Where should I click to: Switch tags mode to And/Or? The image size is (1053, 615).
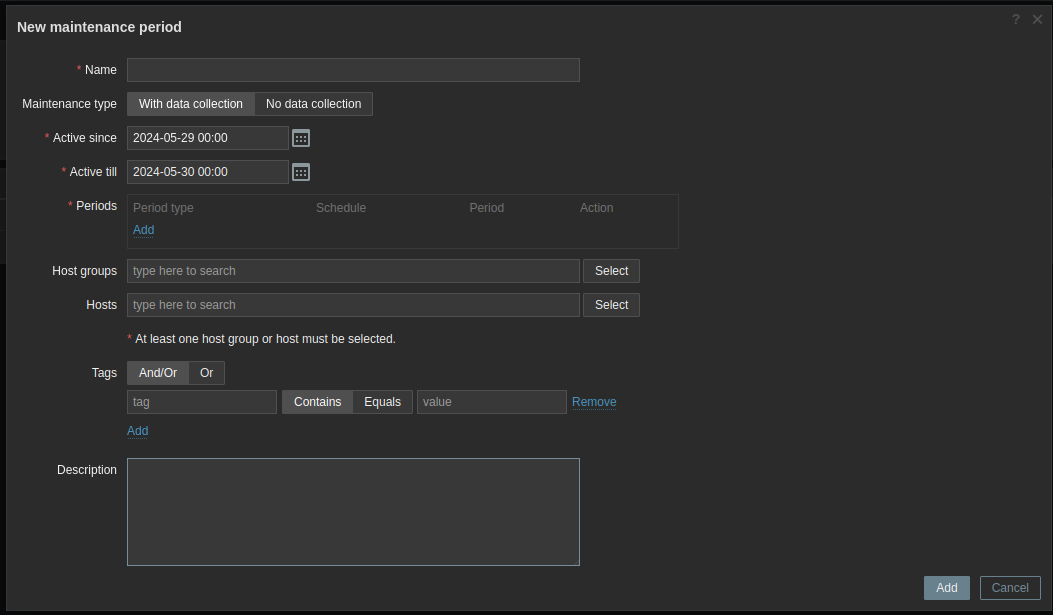158,373
